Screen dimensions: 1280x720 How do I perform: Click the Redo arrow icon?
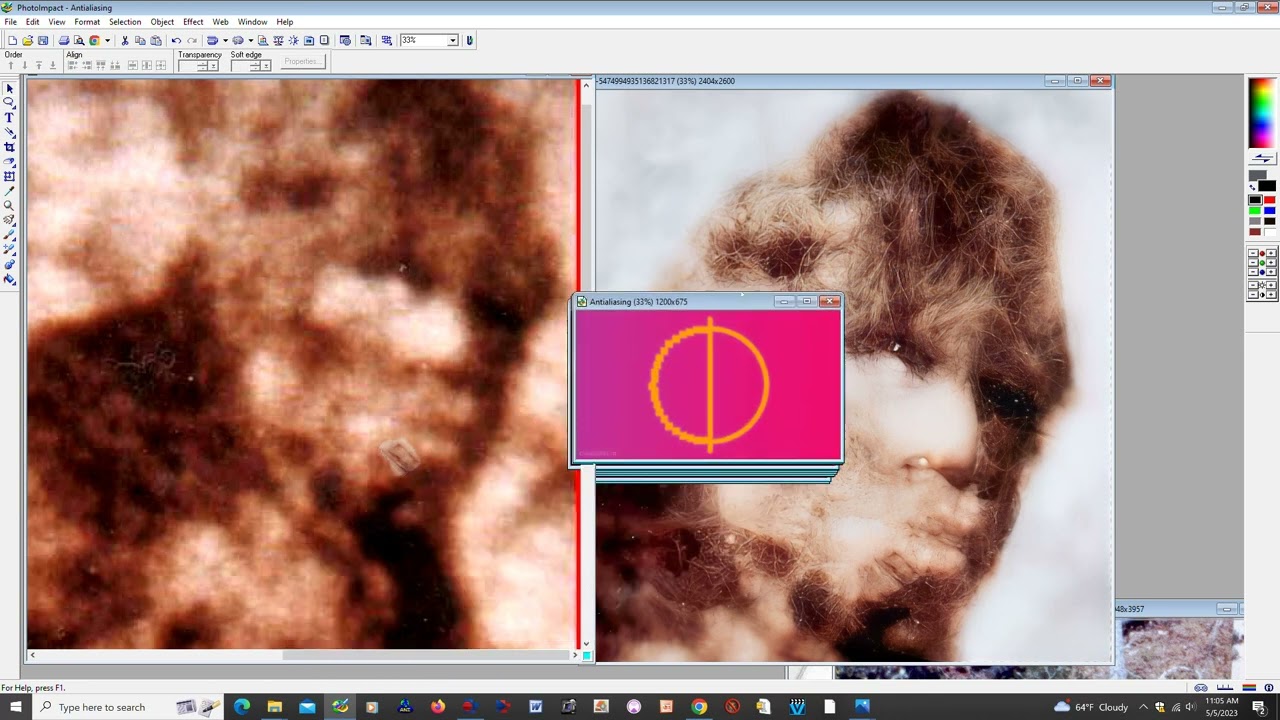coord(192,40)
